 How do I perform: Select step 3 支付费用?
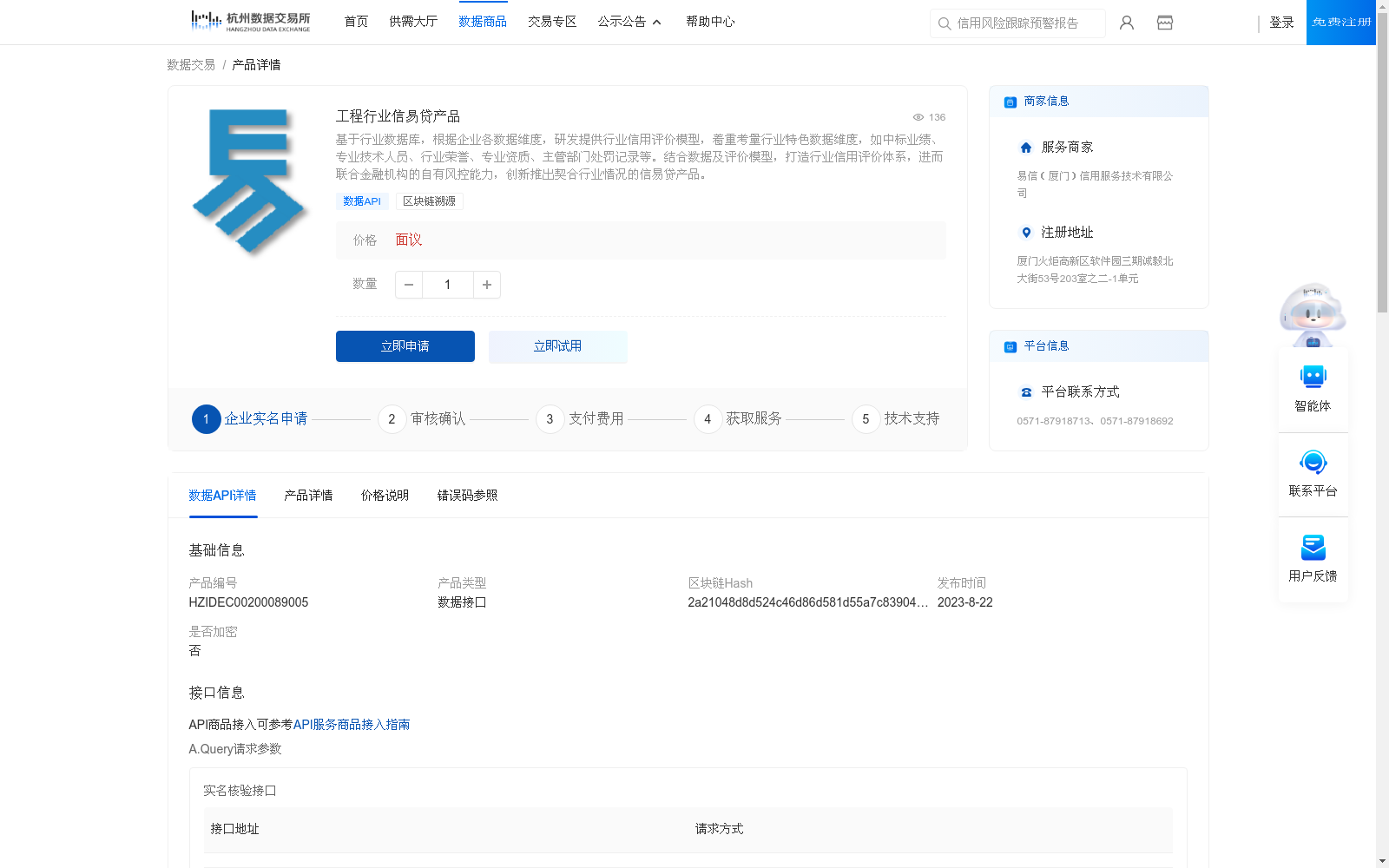click(580, 419)
